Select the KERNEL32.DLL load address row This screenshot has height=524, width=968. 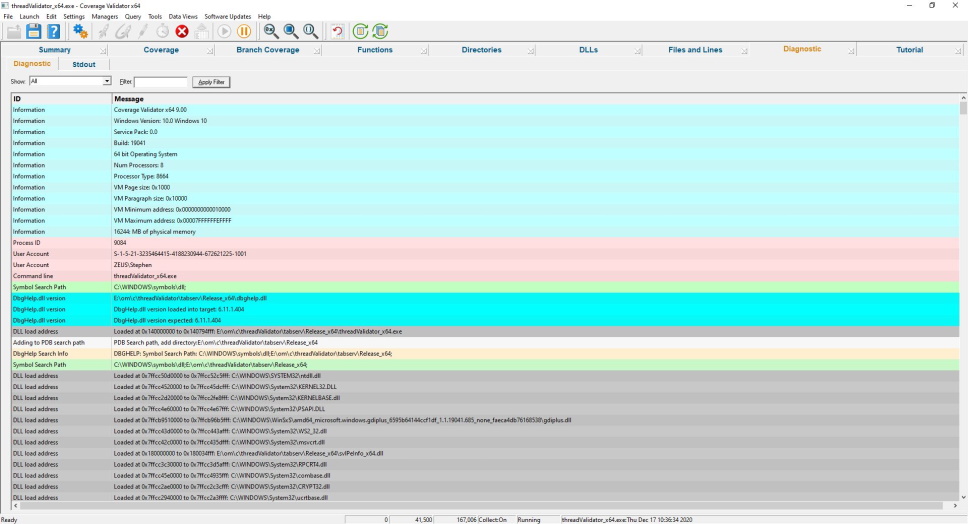485,388
